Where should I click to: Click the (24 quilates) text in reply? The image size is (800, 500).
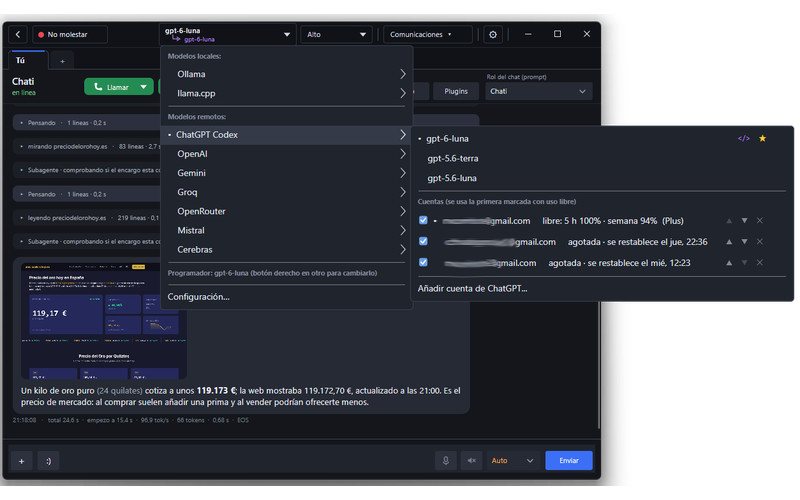click(120, 391)
